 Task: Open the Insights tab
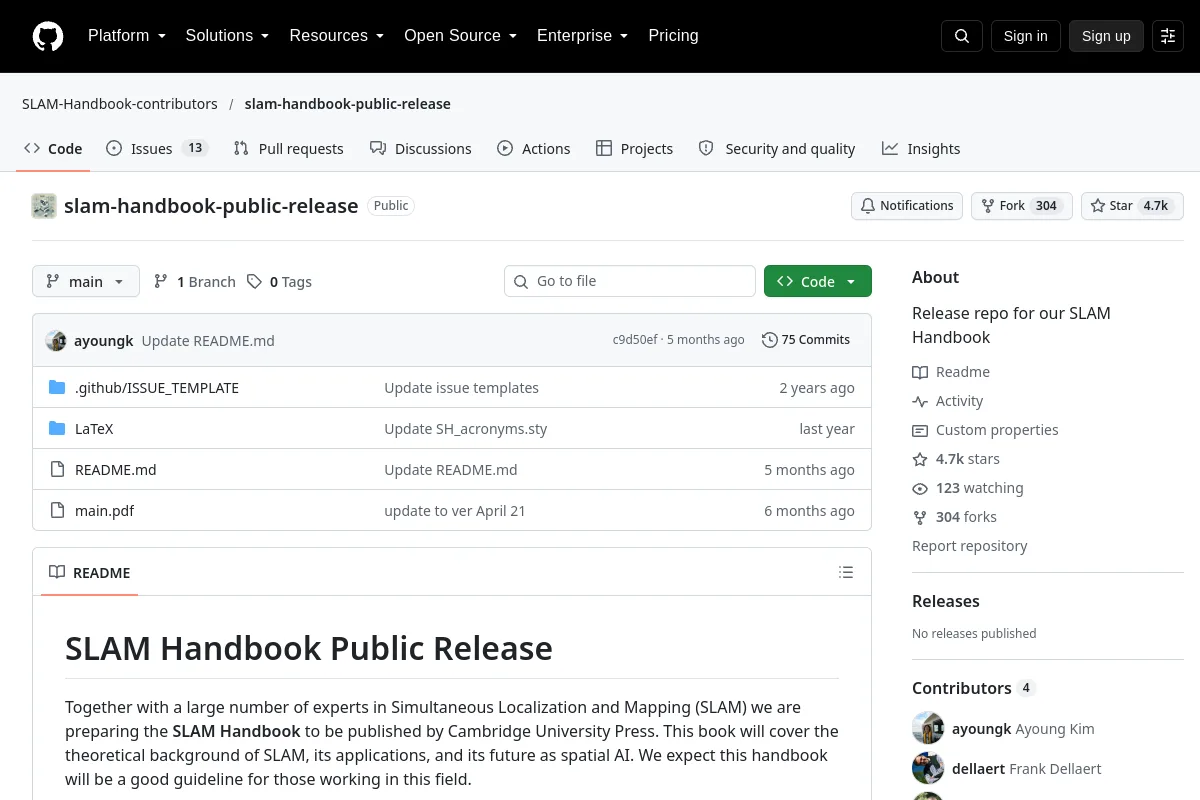click(x=921, y=149)
